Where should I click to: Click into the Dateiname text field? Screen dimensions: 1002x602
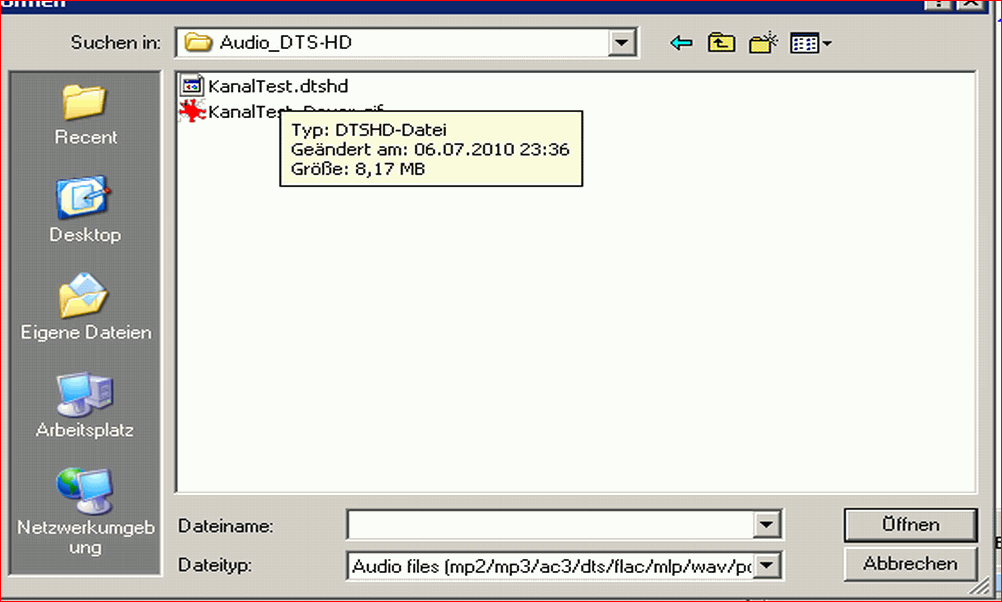point(550,525)
